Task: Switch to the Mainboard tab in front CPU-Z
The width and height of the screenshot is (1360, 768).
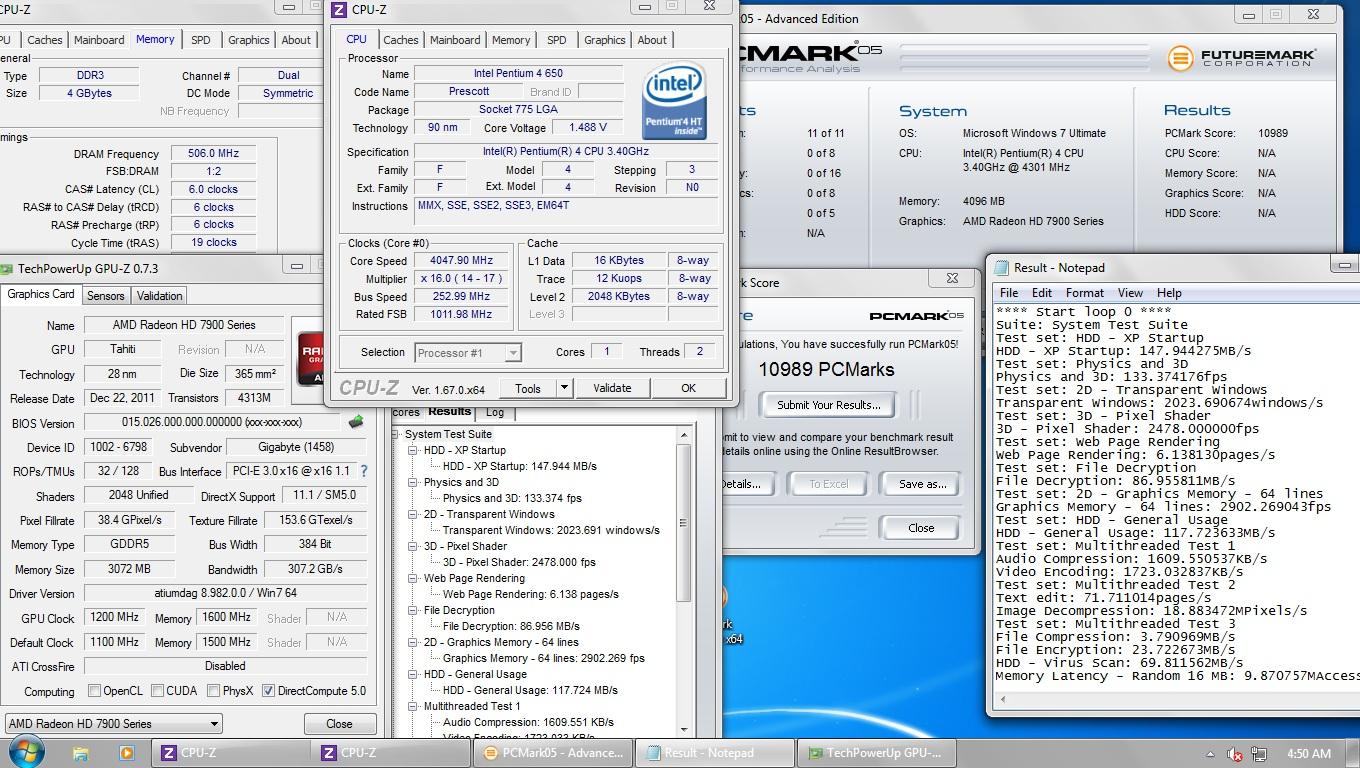Action: pyautogui.click(x=455, y=40)
